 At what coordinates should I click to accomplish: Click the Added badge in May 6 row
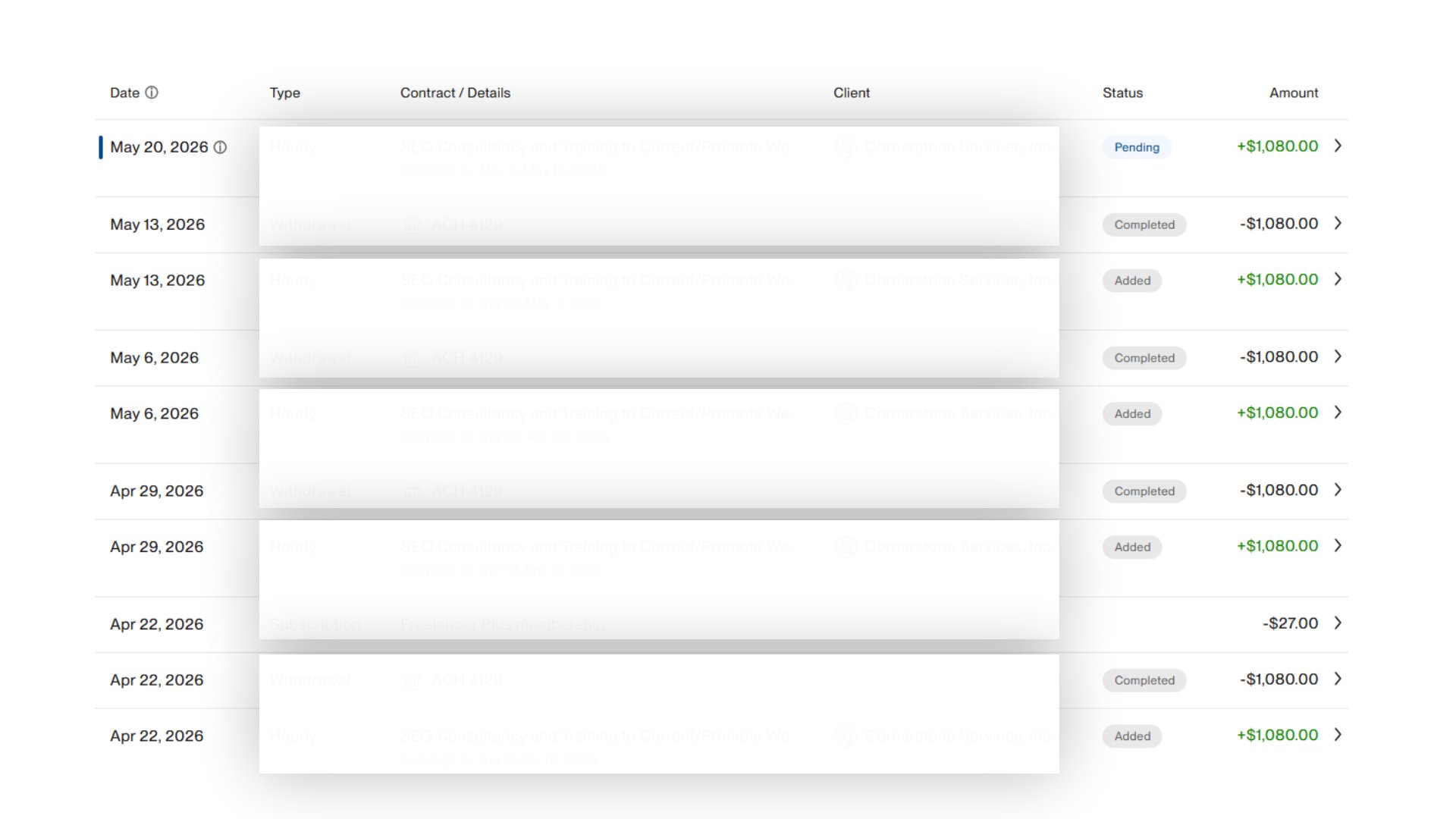click(1132, 414)
